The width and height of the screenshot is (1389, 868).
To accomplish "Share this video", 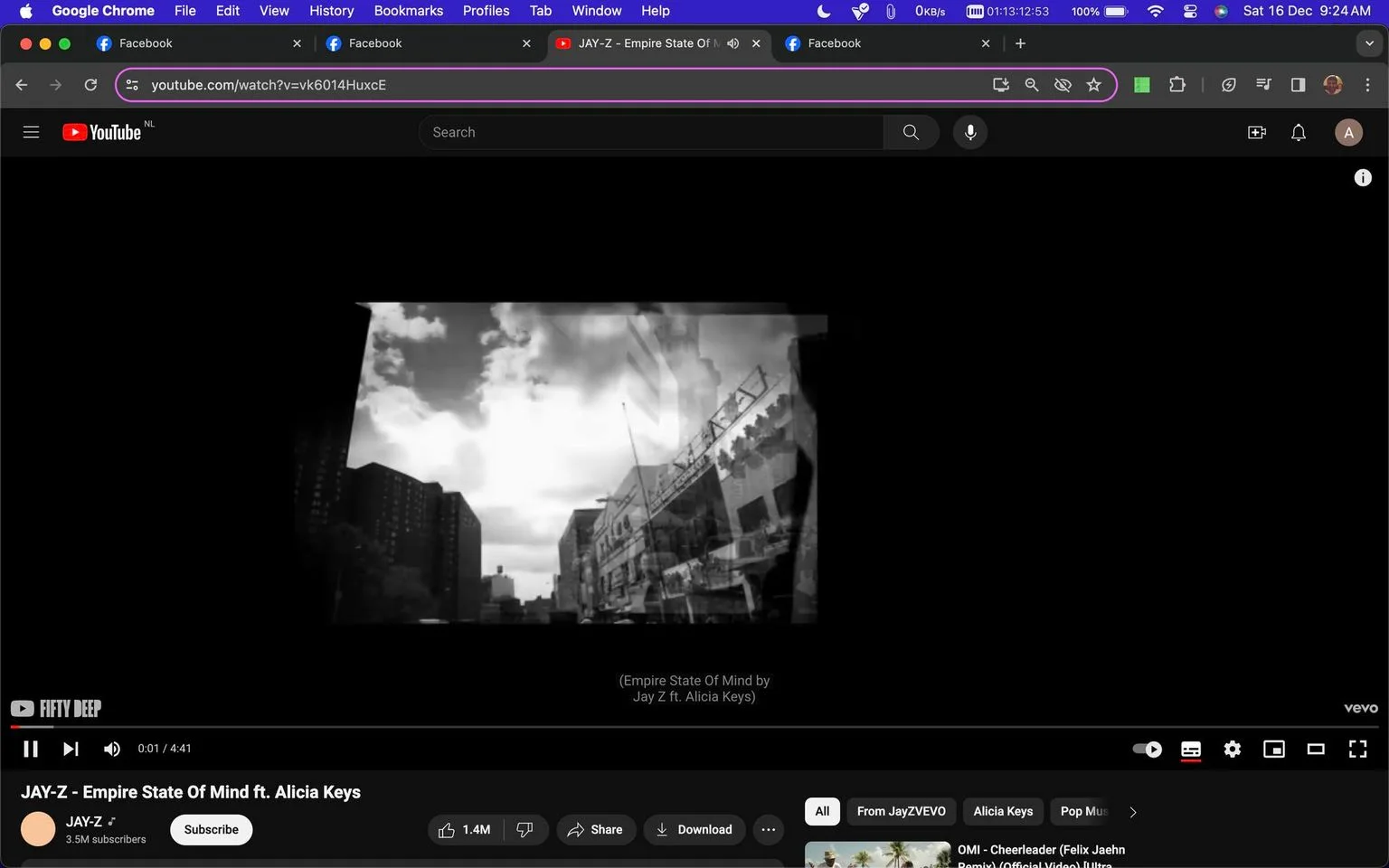I will coord(595,829).
